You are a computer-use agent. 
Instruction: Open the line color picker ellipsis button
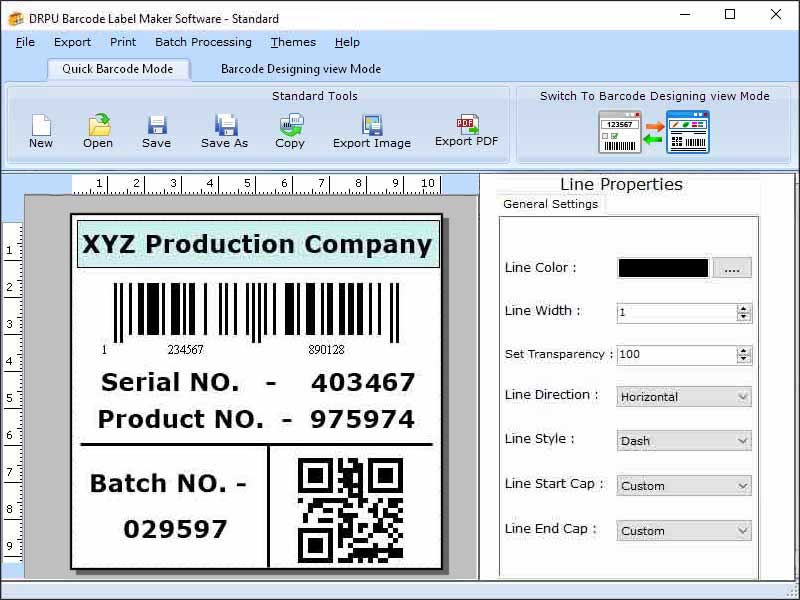tap(732, 268)
